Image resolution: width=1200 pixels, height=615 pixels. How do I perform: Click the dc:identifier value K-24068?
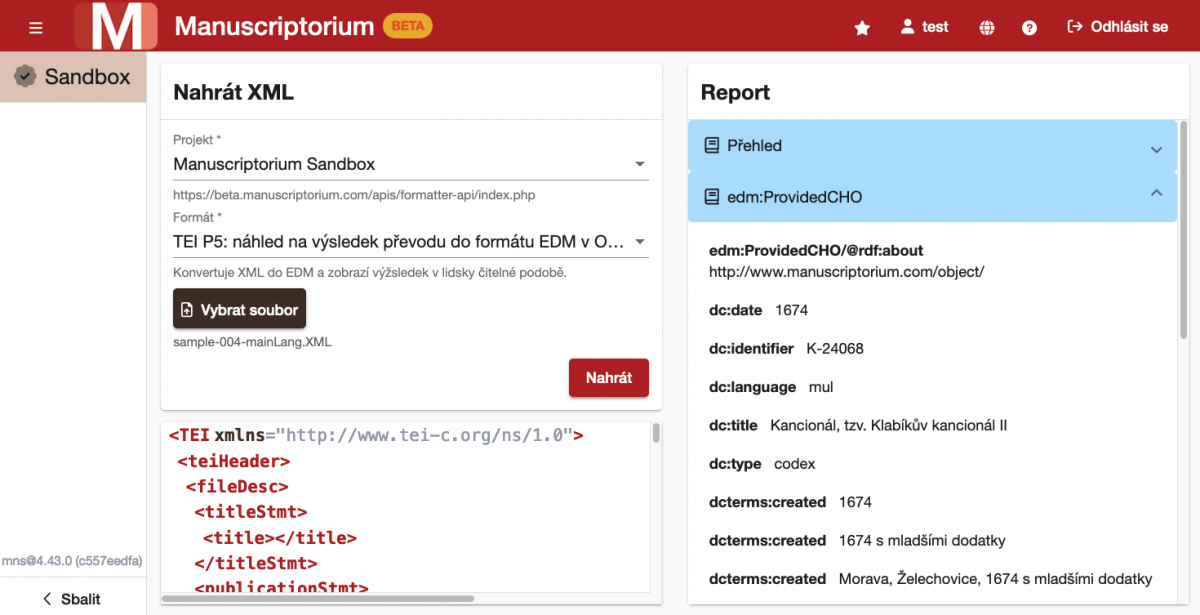(x=835, y=349)
